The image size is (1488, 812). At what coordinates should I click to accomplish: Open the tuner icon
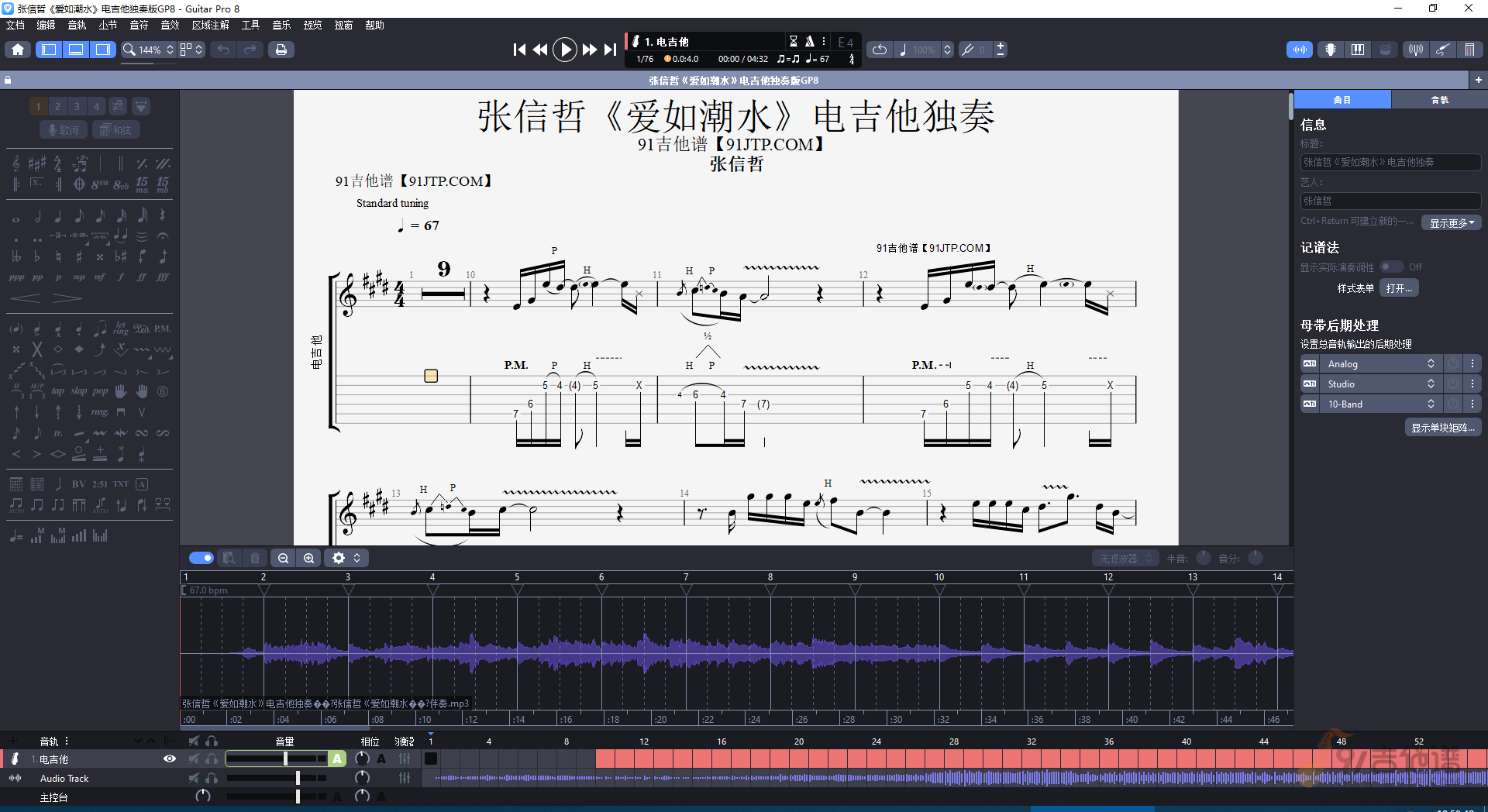coord(1416,50)
